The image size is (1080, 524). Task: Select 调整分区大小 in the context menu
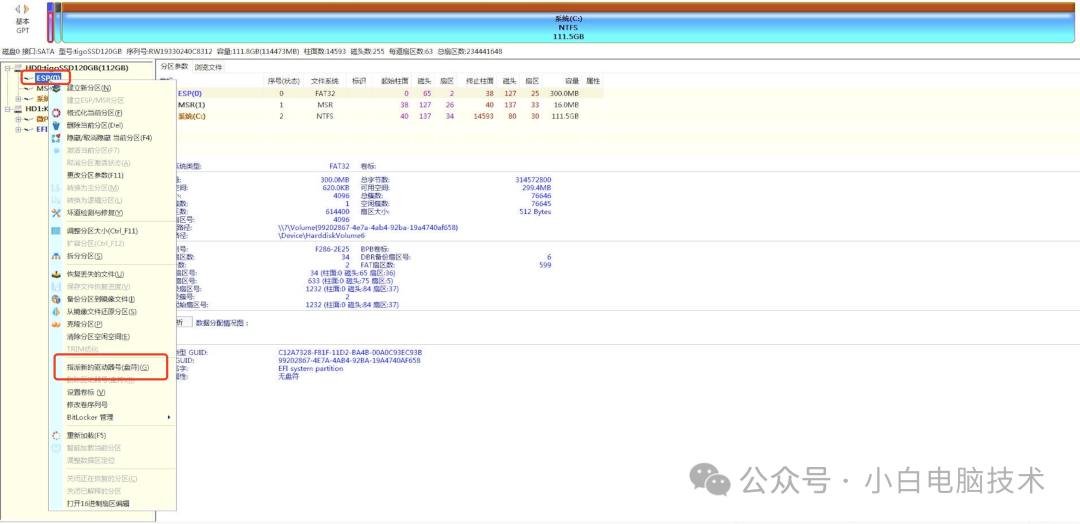click(x=101, y=231)
